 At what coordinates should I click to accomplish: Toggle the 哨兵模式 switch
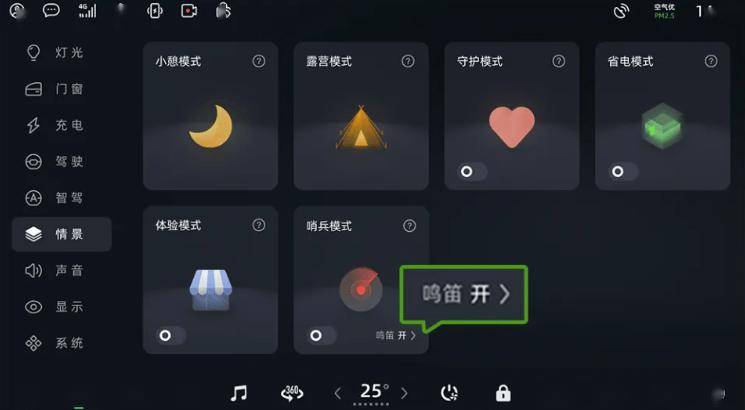pyautogui.click(x=322, y=336)
